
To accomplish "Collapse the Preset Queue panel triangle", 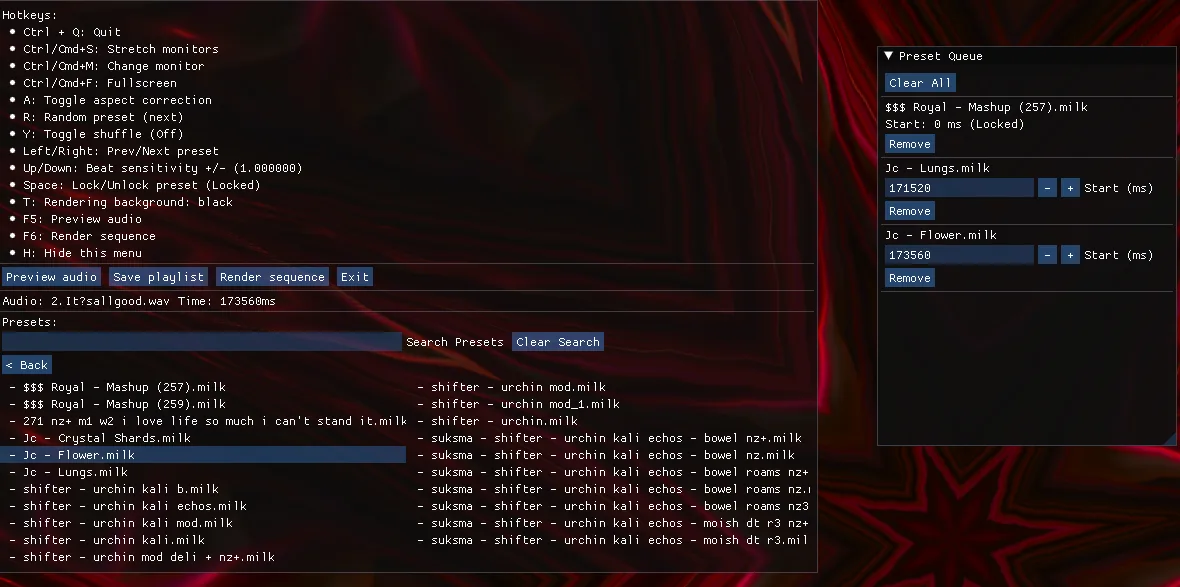I will coord(888,57).
